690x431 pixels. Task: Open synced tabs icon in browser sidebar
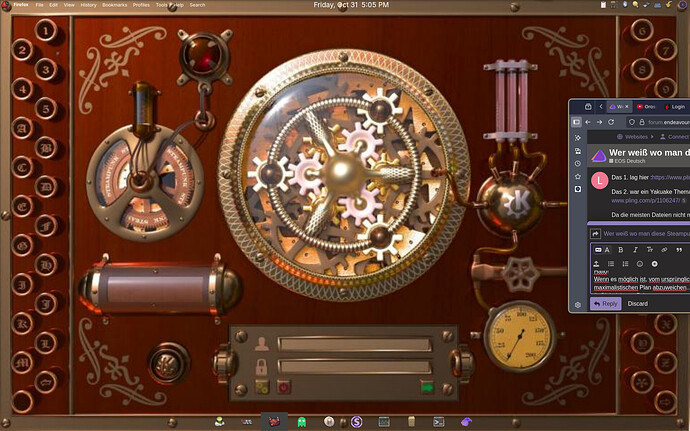[x=578, y=151]
